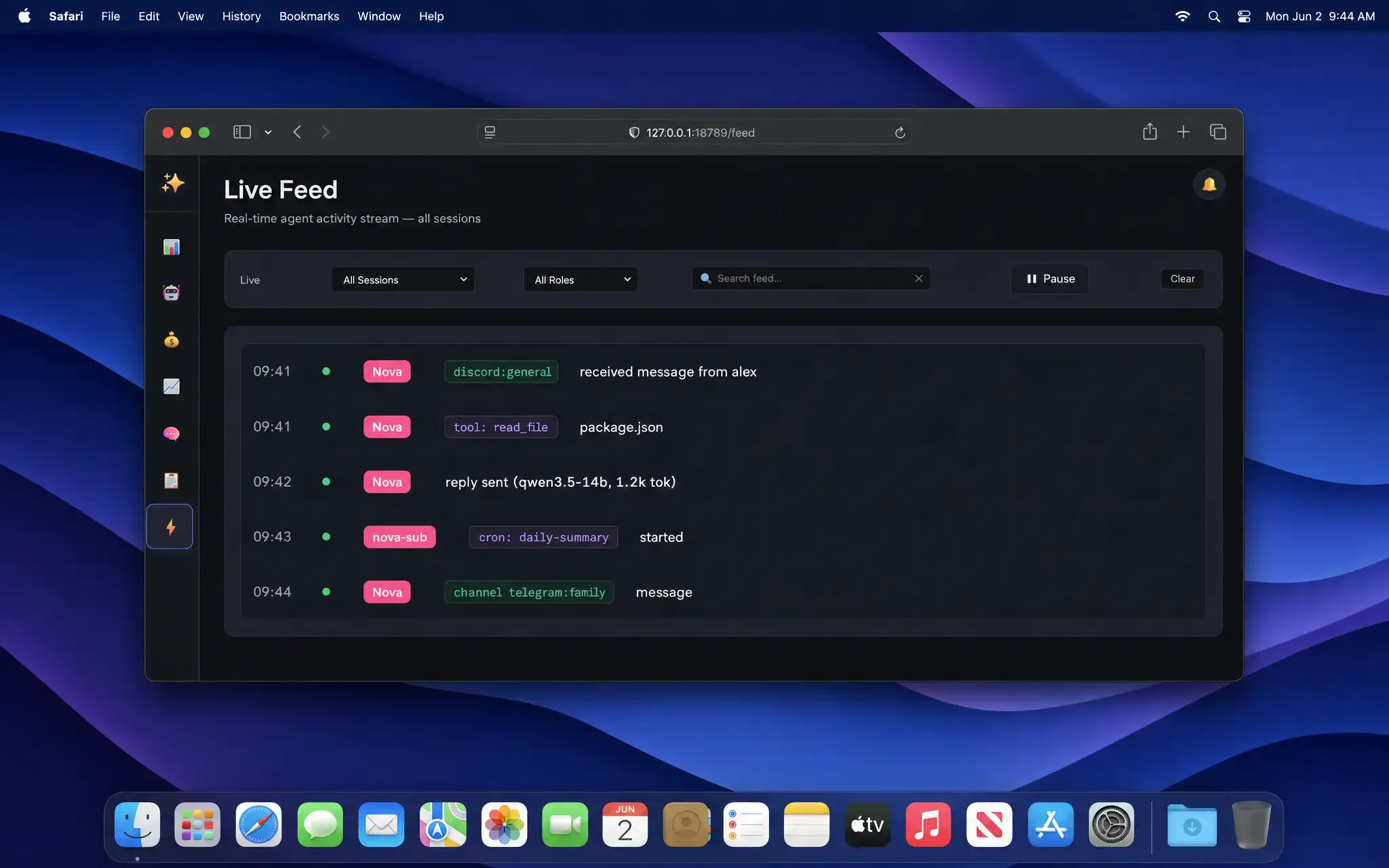This screenshot has height=868, width=1389.
Task: Go back with Safari back arrow
Action: pyautogui.click(x=297, y=132)
